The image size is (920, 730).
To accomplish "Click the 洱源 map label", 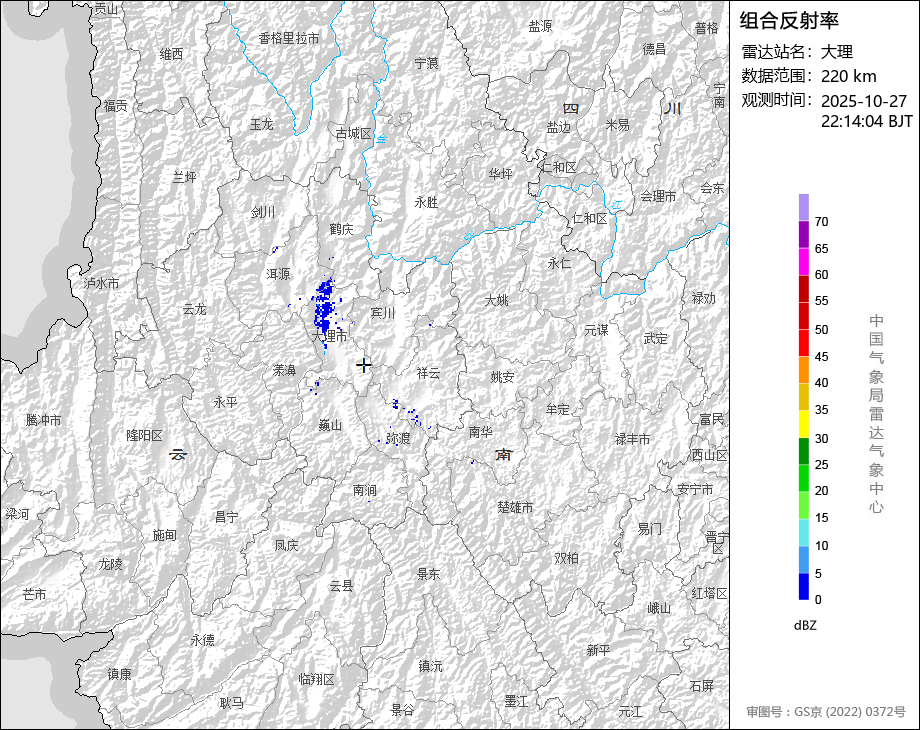I will pyautogui.click(x=278, y=274).
